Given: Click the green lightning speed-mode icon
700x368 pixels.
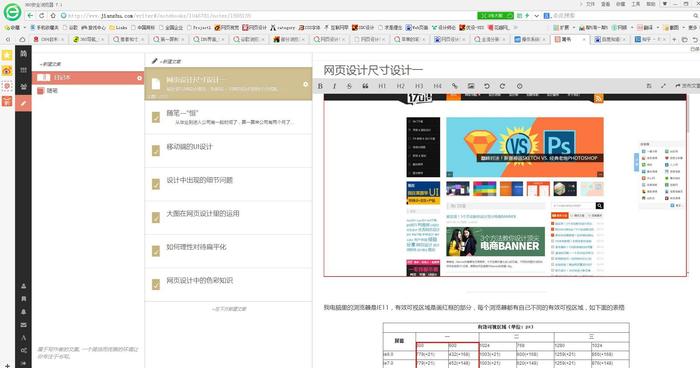Looking at the screenshot, I should (527, 16).
